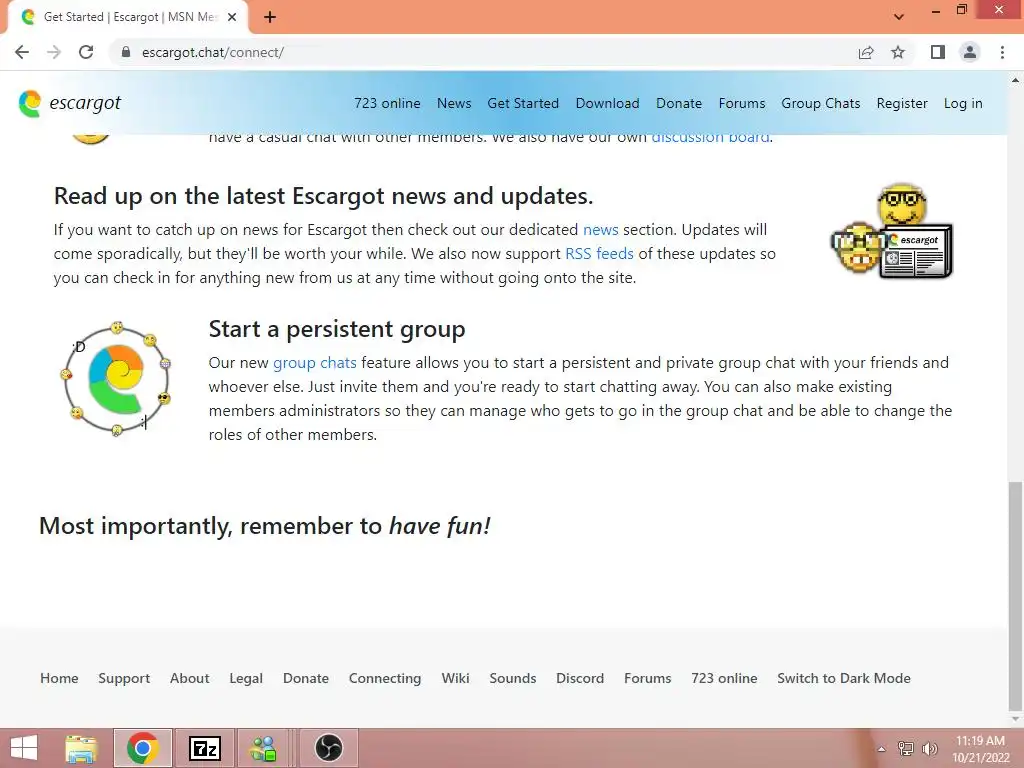Screen dimensions: 1024x768
Task: Open Donate in the top navigation
Action: click(679, 103)
